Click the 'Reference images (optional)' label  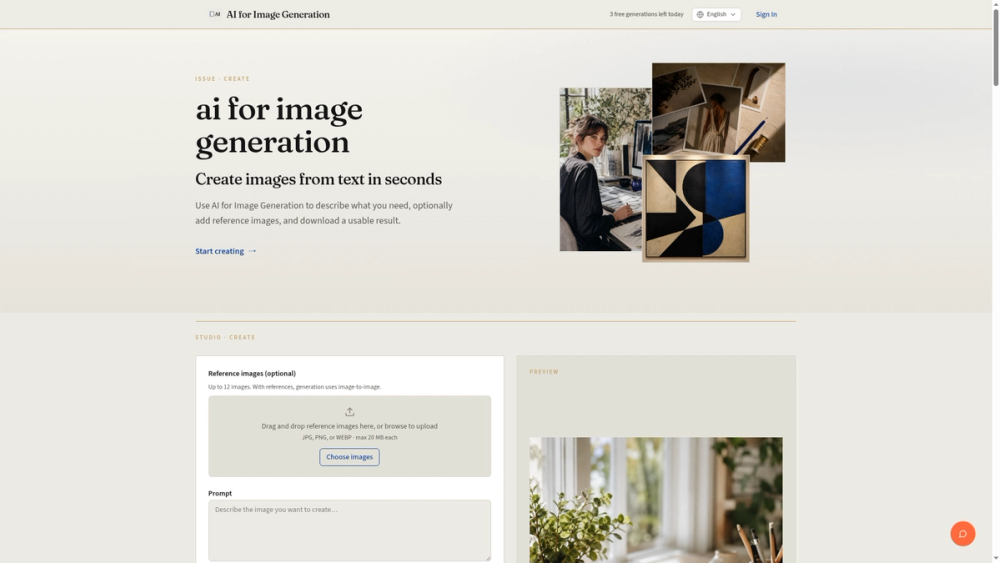[252, 374]
